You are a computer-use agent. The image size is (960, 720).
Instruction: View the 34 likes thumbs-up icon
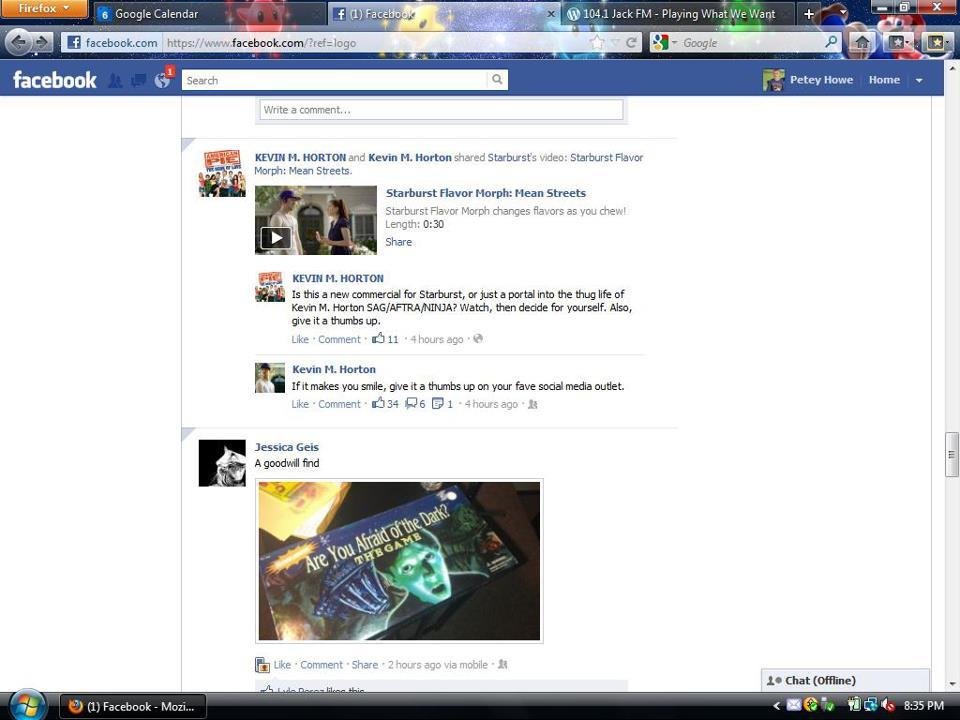[378, 403]
